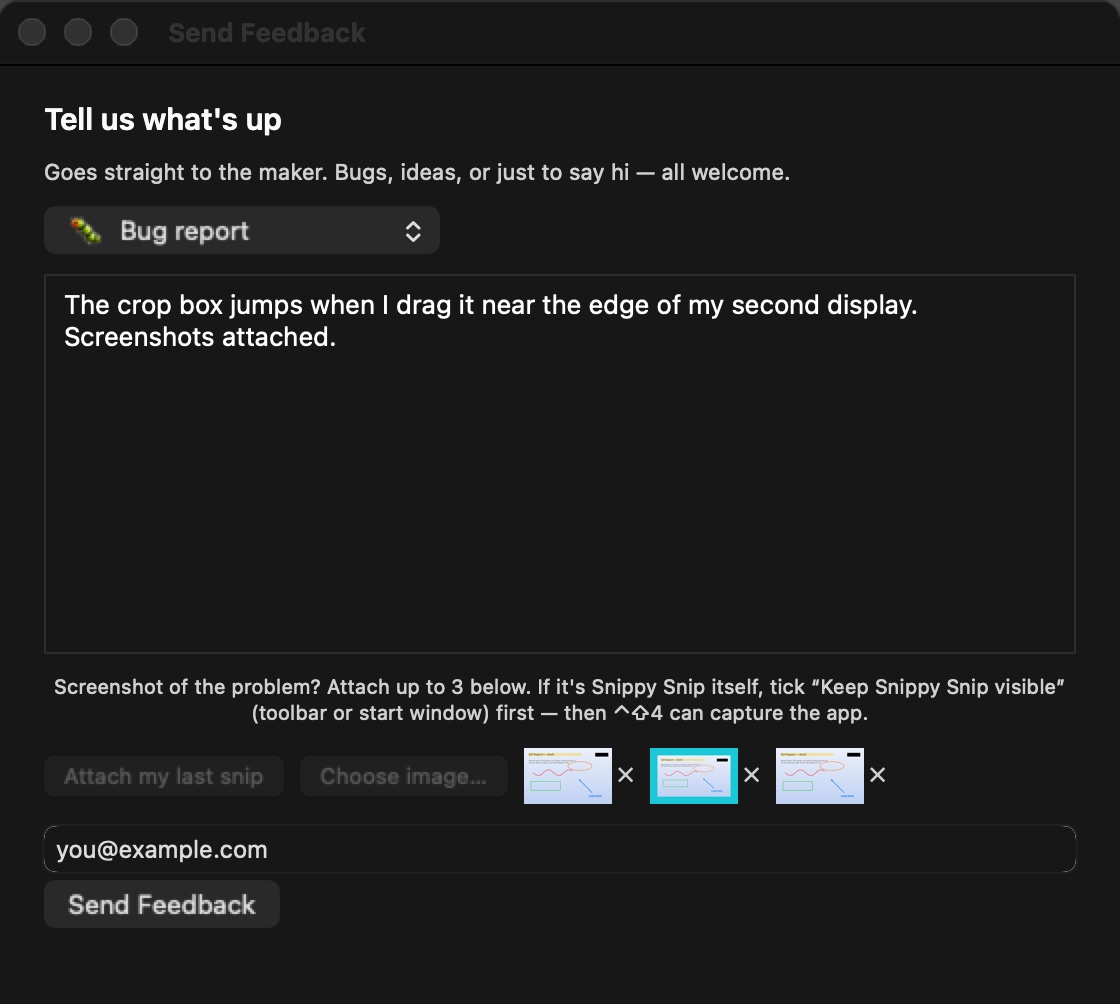Remove the third attached screenshot
Screen dimensions: 1120x1004
click(x=878, y=775)
